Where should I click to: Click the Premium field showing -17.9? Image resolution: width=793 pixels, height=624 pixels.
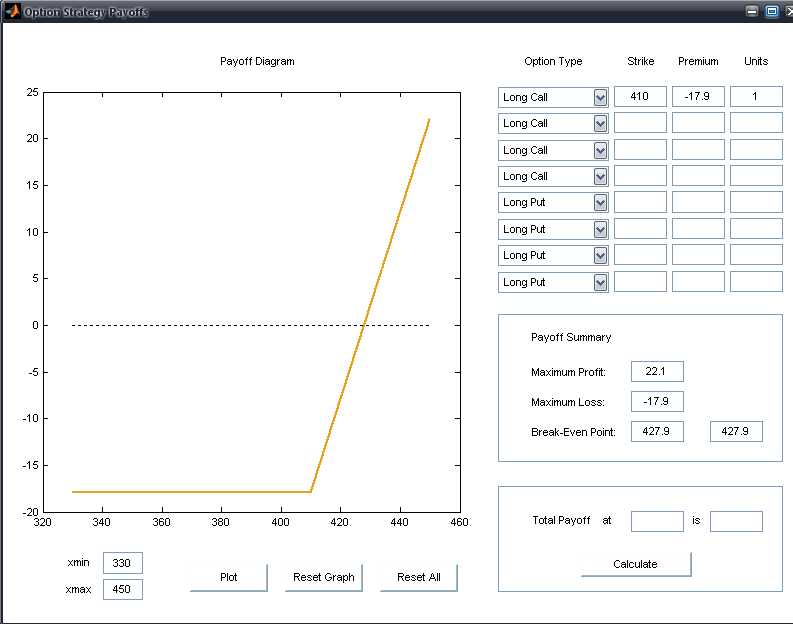(x=698, y=96)
